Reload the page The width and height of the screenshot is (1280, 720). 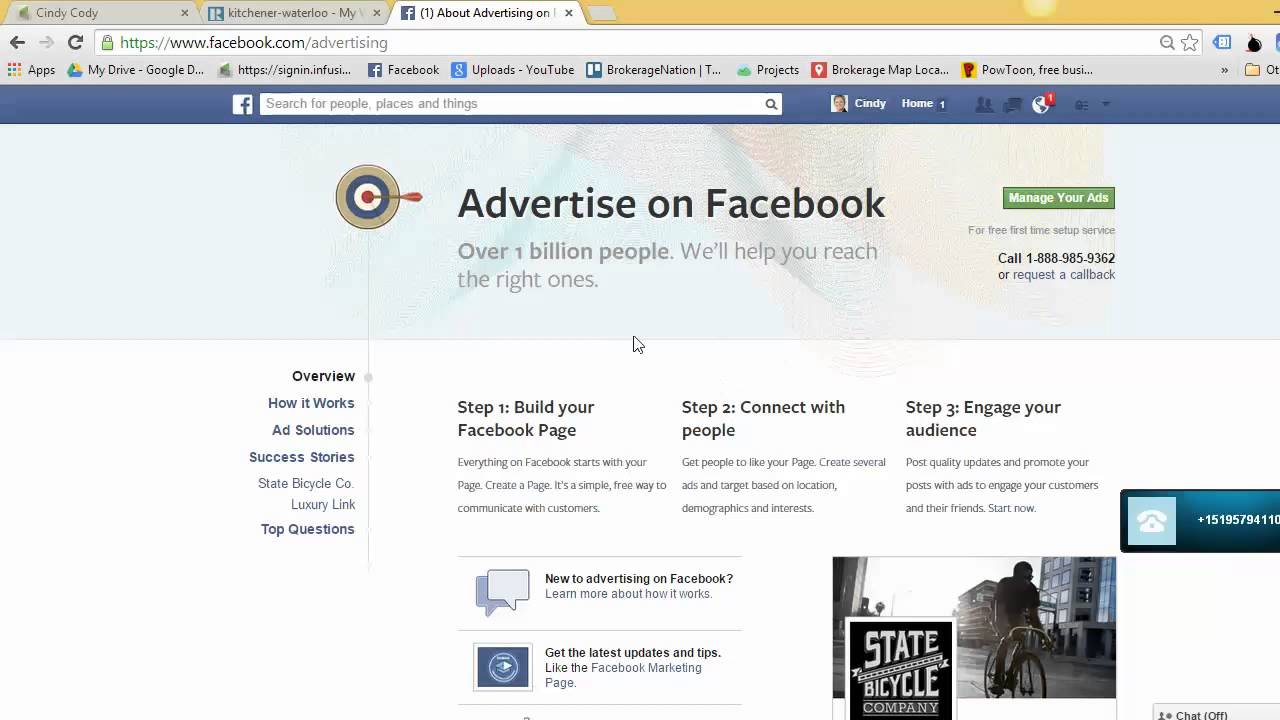[75, 42]
